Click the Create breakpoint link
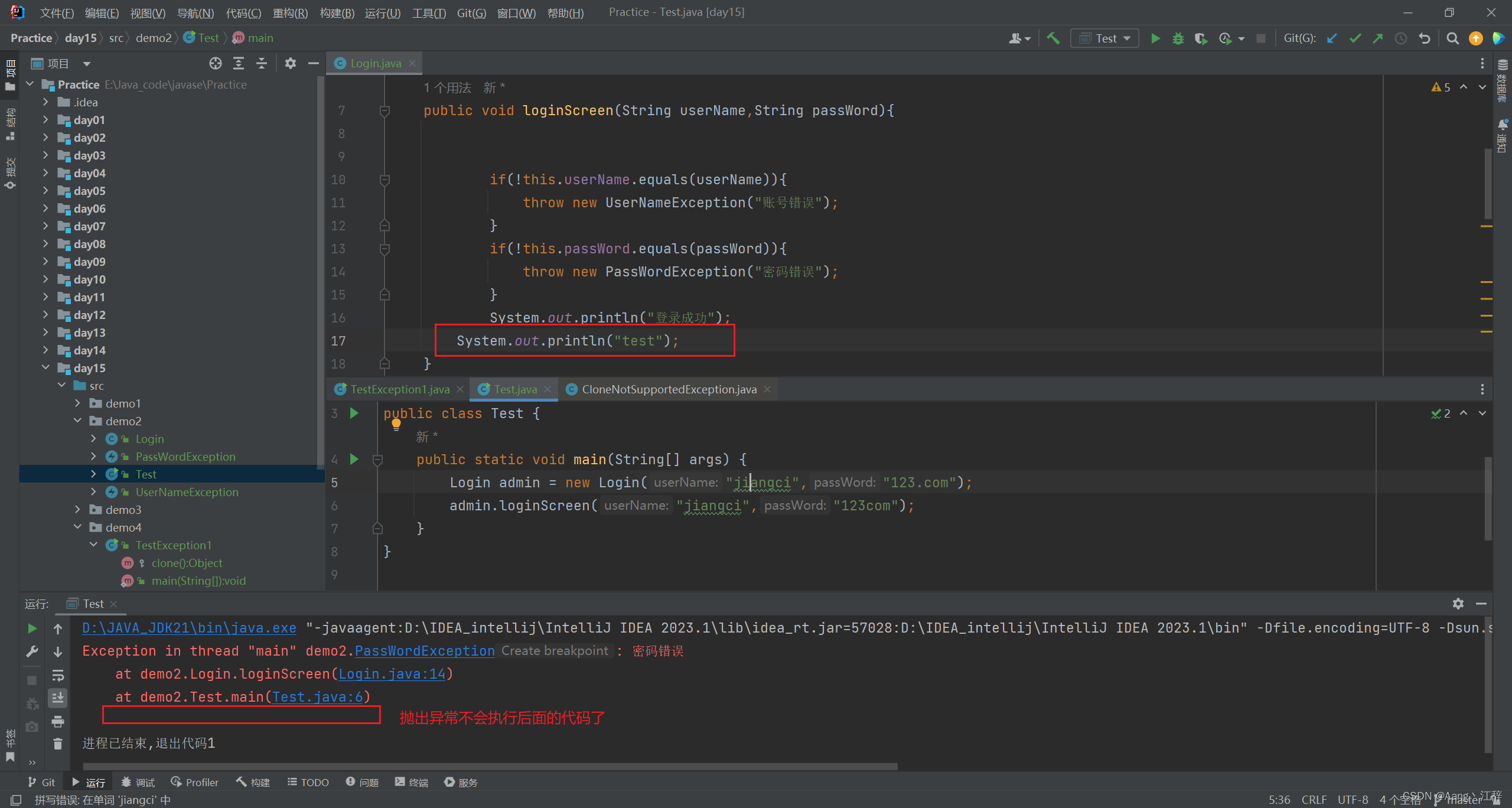 point(554,650)
